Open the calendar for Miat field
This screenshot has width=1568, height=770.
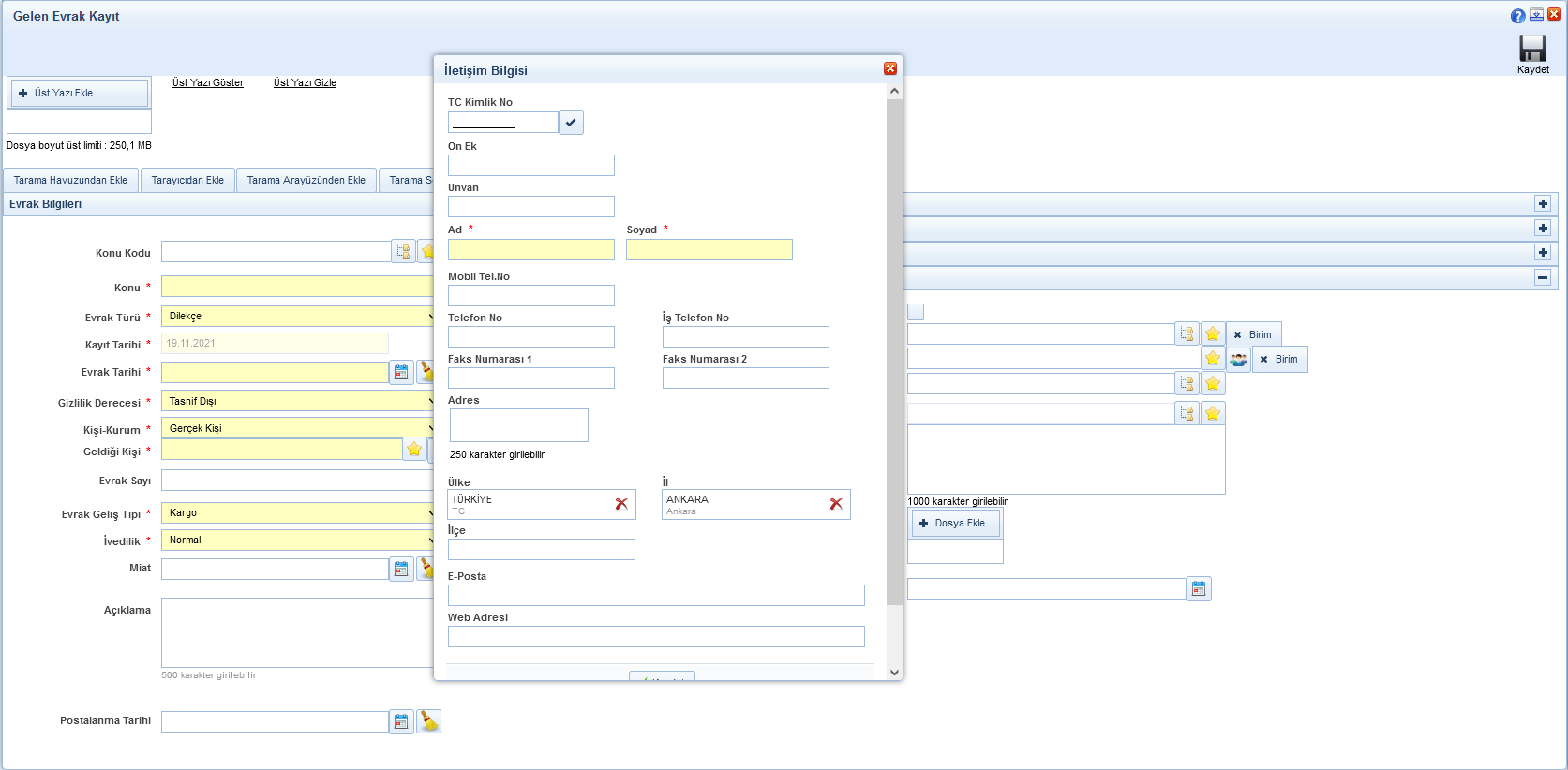coord(401,569)
